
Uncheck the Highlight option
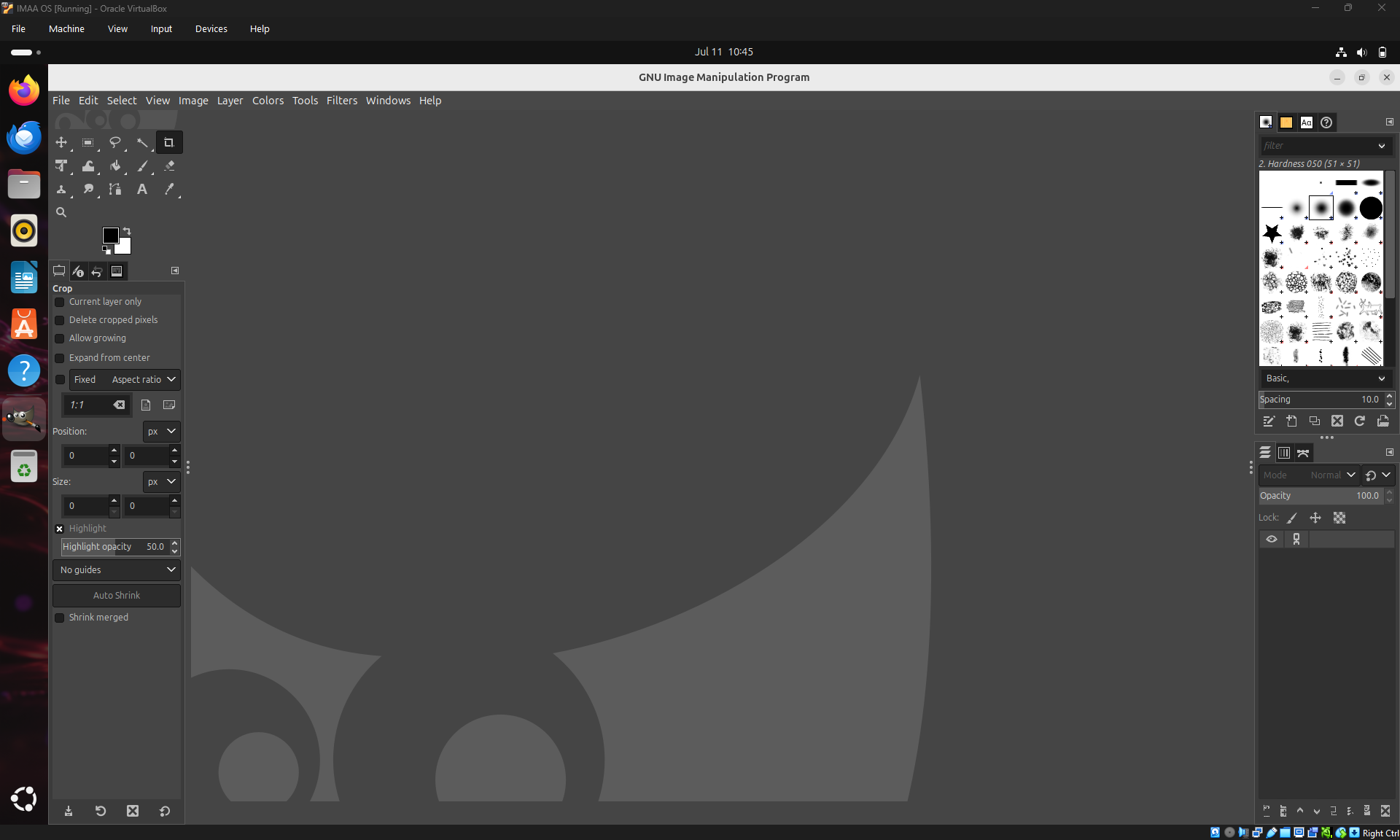point(60,529)
